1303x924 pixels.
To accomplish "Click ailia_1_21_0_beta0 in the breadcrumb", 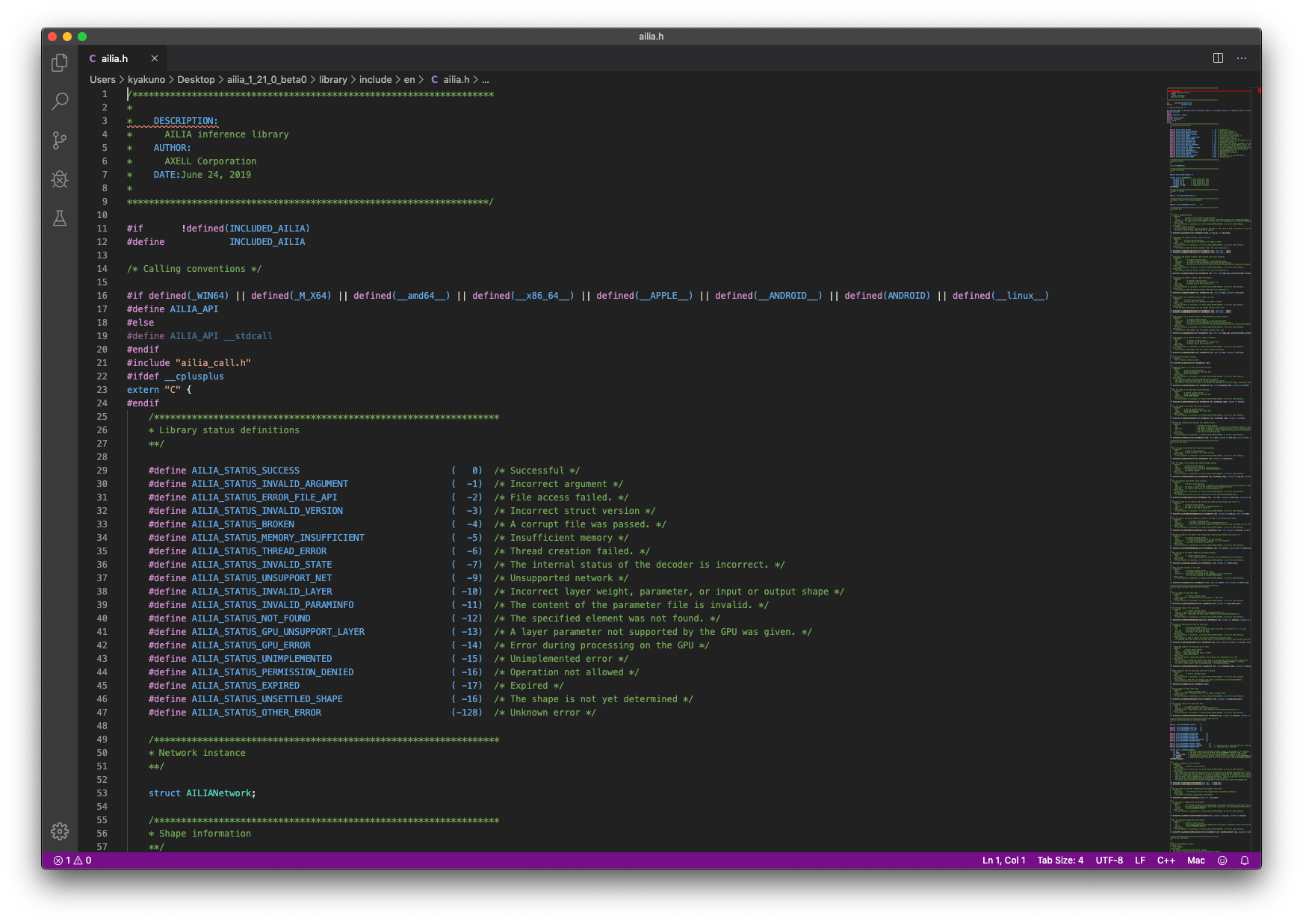I will point(267,79).
